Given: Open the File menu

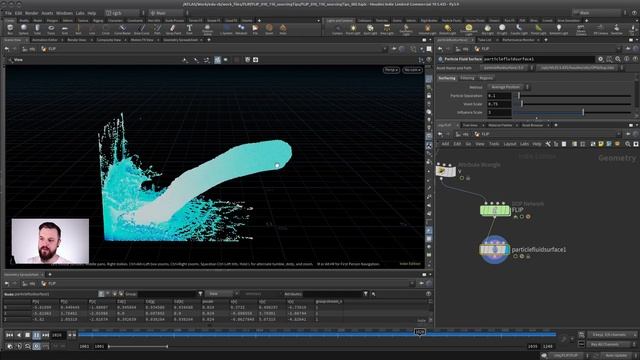Looking at the screenshot, I should click(8, 13).
